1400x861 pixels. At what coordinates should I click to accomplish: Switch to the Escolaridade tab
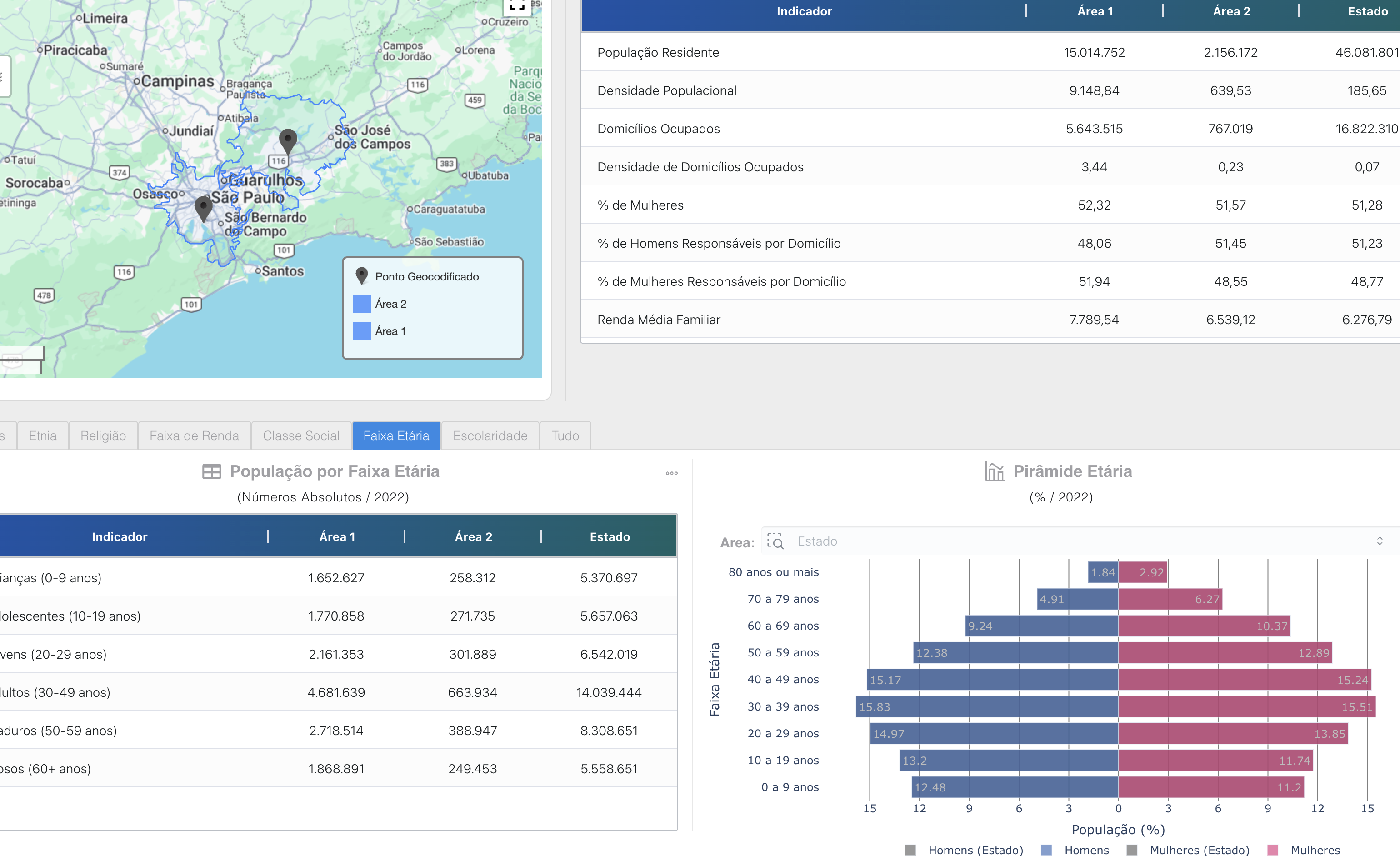490,436
